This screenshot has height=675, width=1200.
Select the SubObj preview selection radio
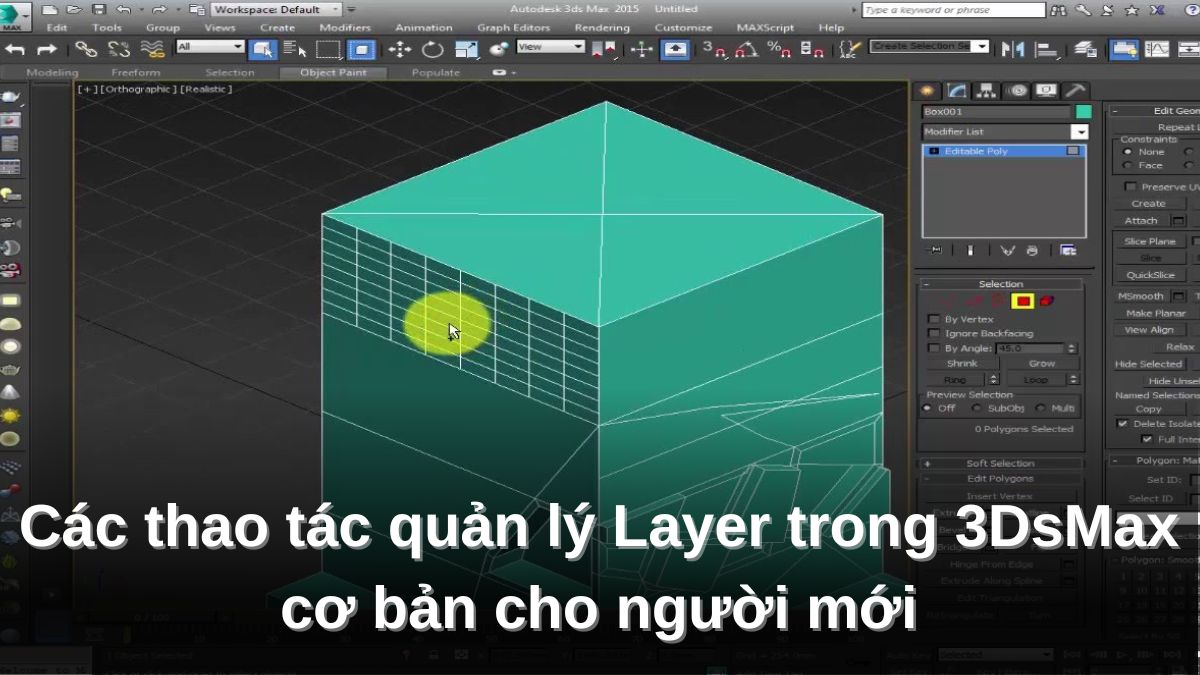[x=977, y=408]
